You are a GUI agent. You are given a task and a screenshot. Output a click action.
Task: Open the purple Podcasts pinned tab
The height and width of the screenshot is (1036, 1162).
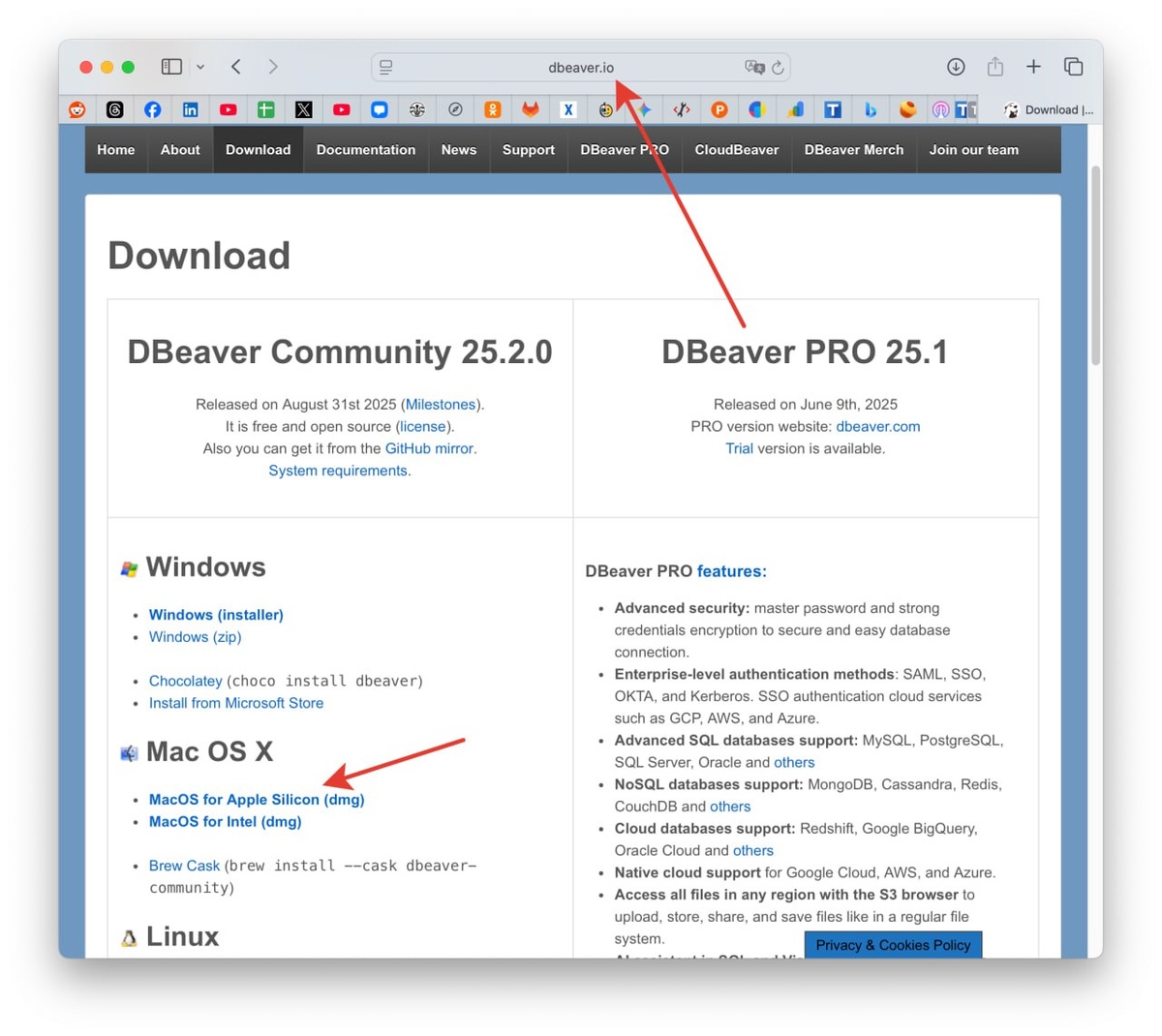tap(940, 109)
